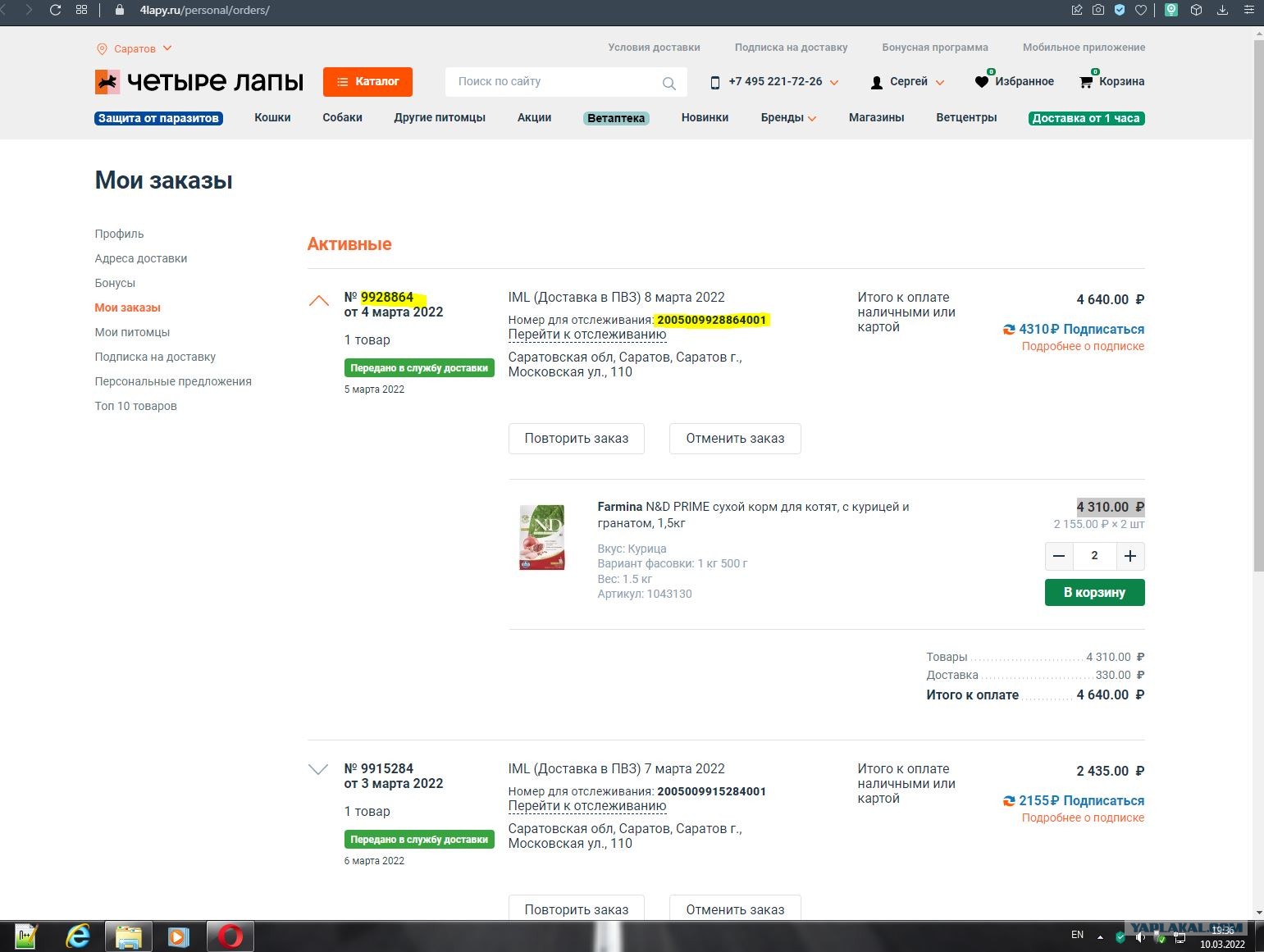Open Адреса доставки in sidebar

click(x=141, y=258)
